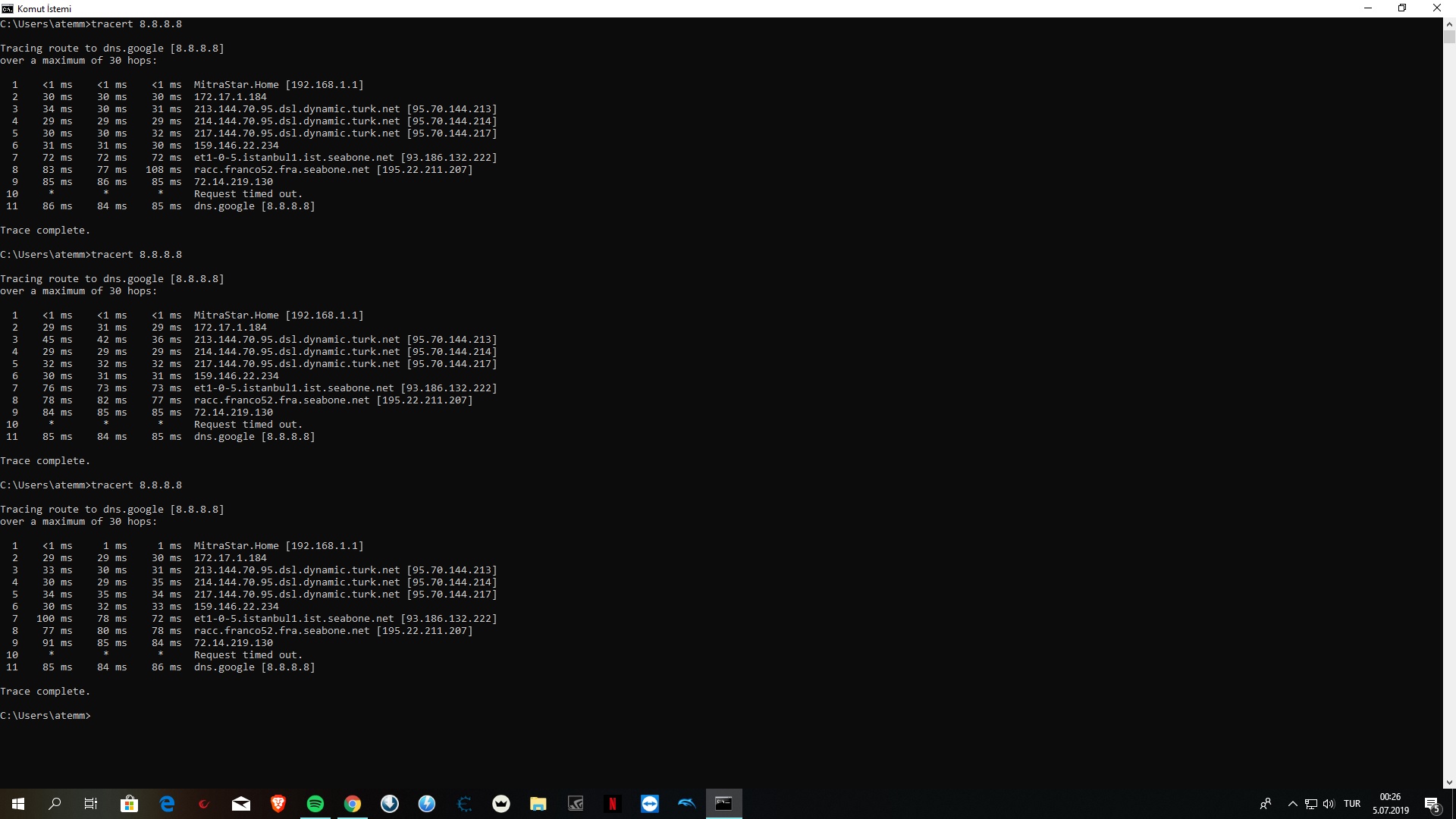Open Dolphin emulator from the taskbar
The image size is (1456, 819).
[687, 804]
